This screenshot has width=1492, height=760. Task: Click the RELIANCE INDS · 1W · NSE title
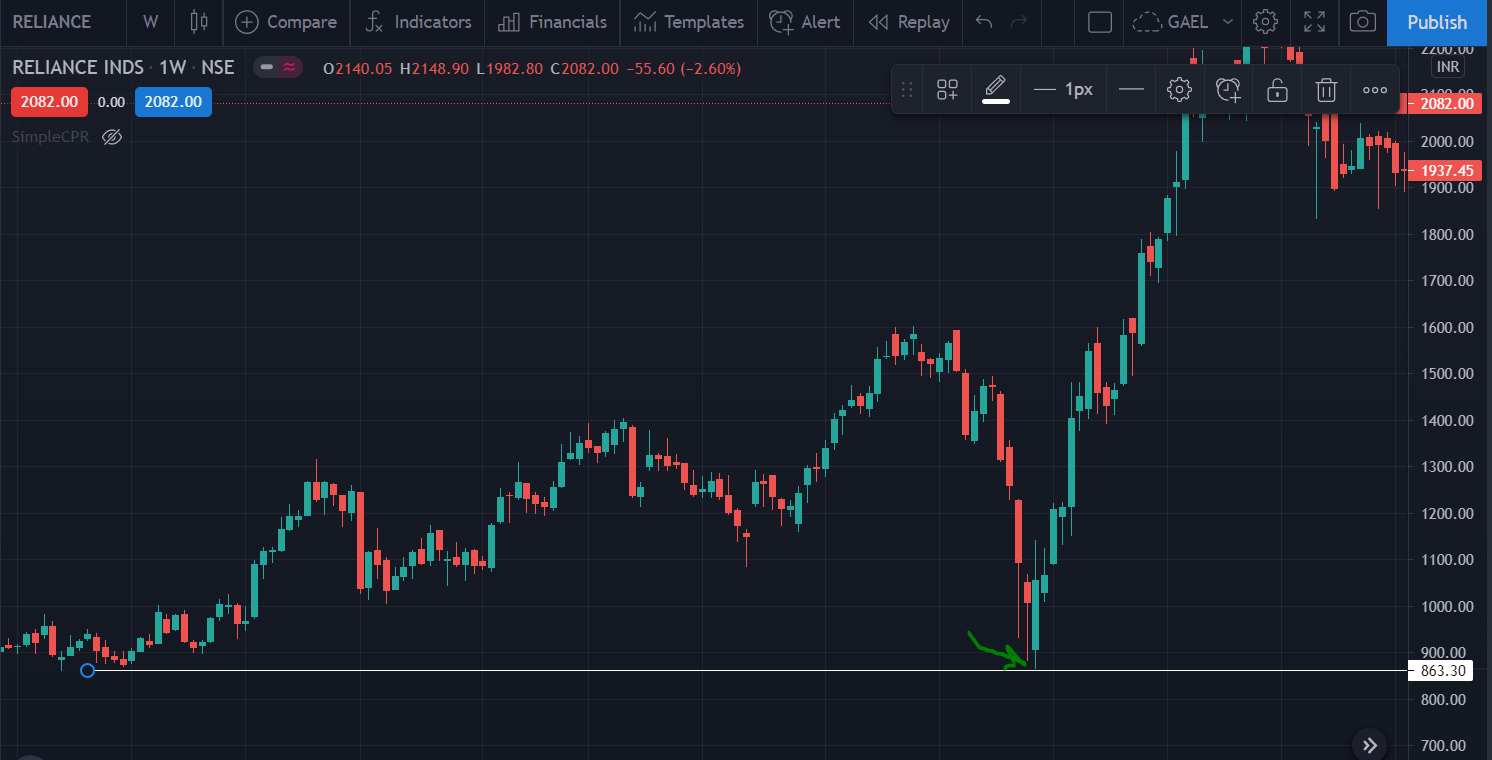[123, 67]
